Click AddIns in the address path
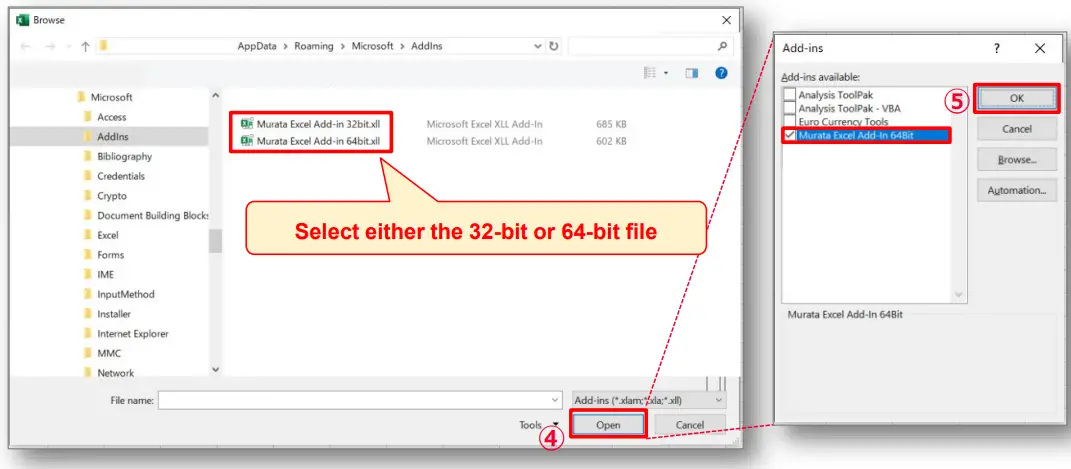Screen dimensions: 1071x469 tap(427, 46)
